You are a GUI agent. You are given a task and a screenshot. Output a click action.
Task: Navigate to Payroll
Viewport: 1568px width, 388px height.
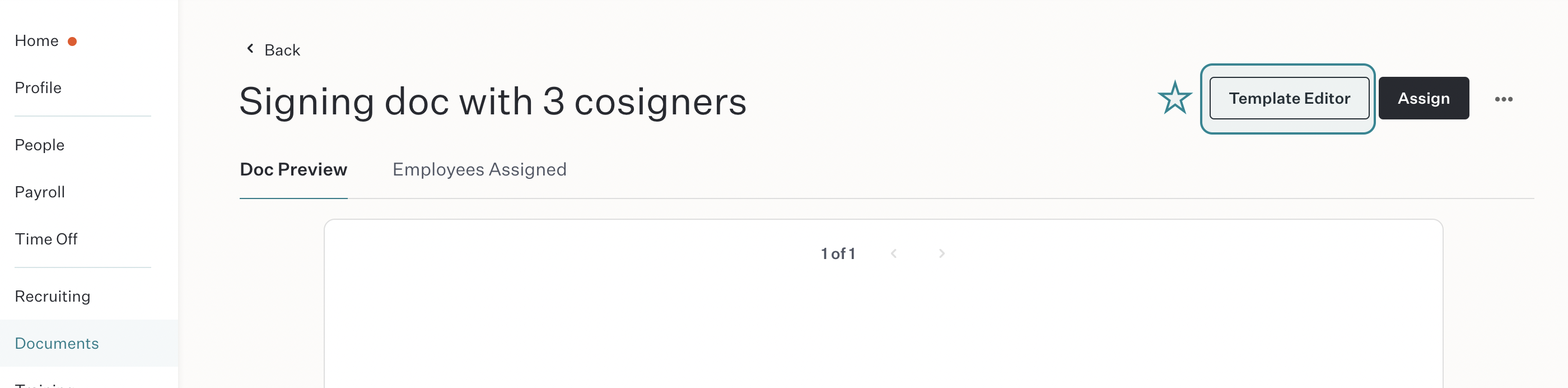tap(40, 192)
